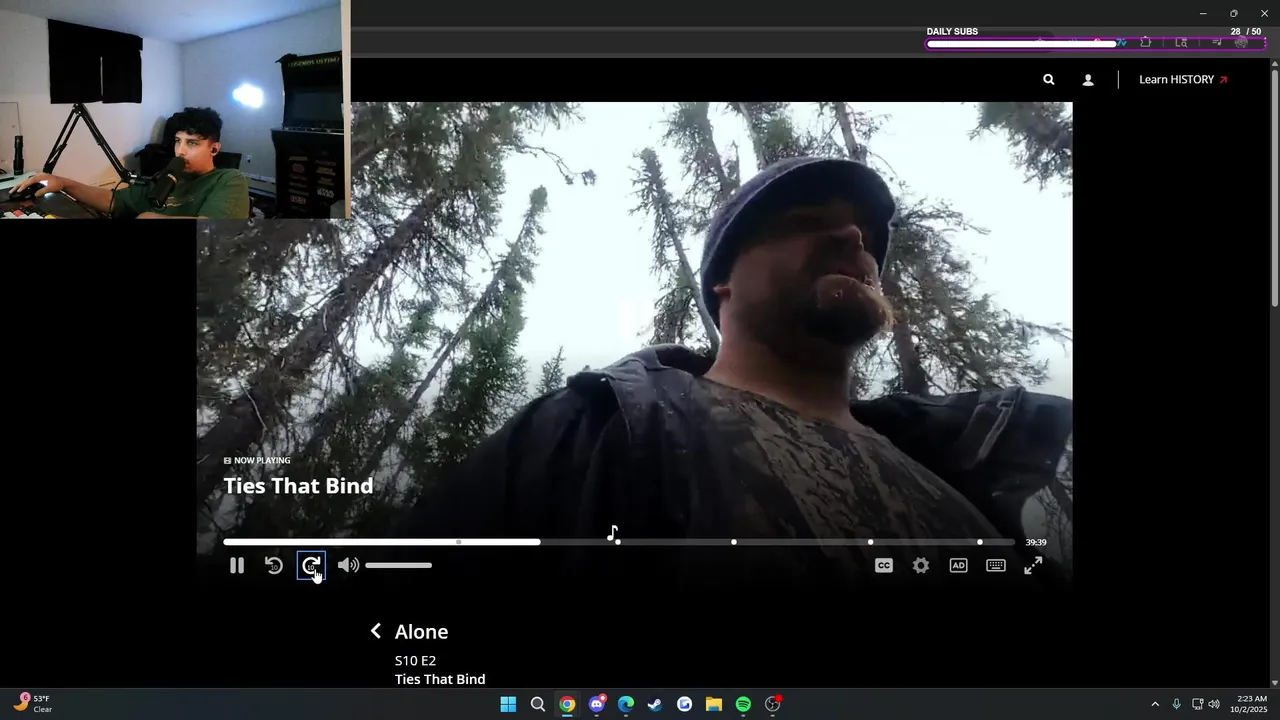1280x720 pixels.
Task: Toggle audio description (AD)
Action: pyautogui.click(x=958, y=566)
